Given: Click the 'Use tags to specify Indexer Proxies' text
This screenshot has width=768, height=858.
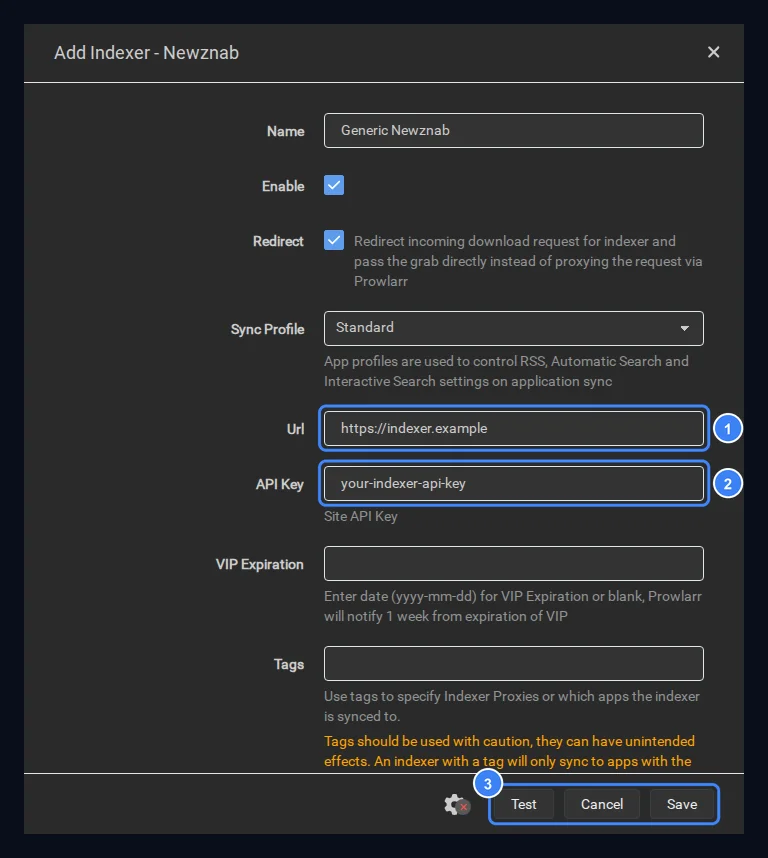Looking at the screenshot, I should 511,706.
